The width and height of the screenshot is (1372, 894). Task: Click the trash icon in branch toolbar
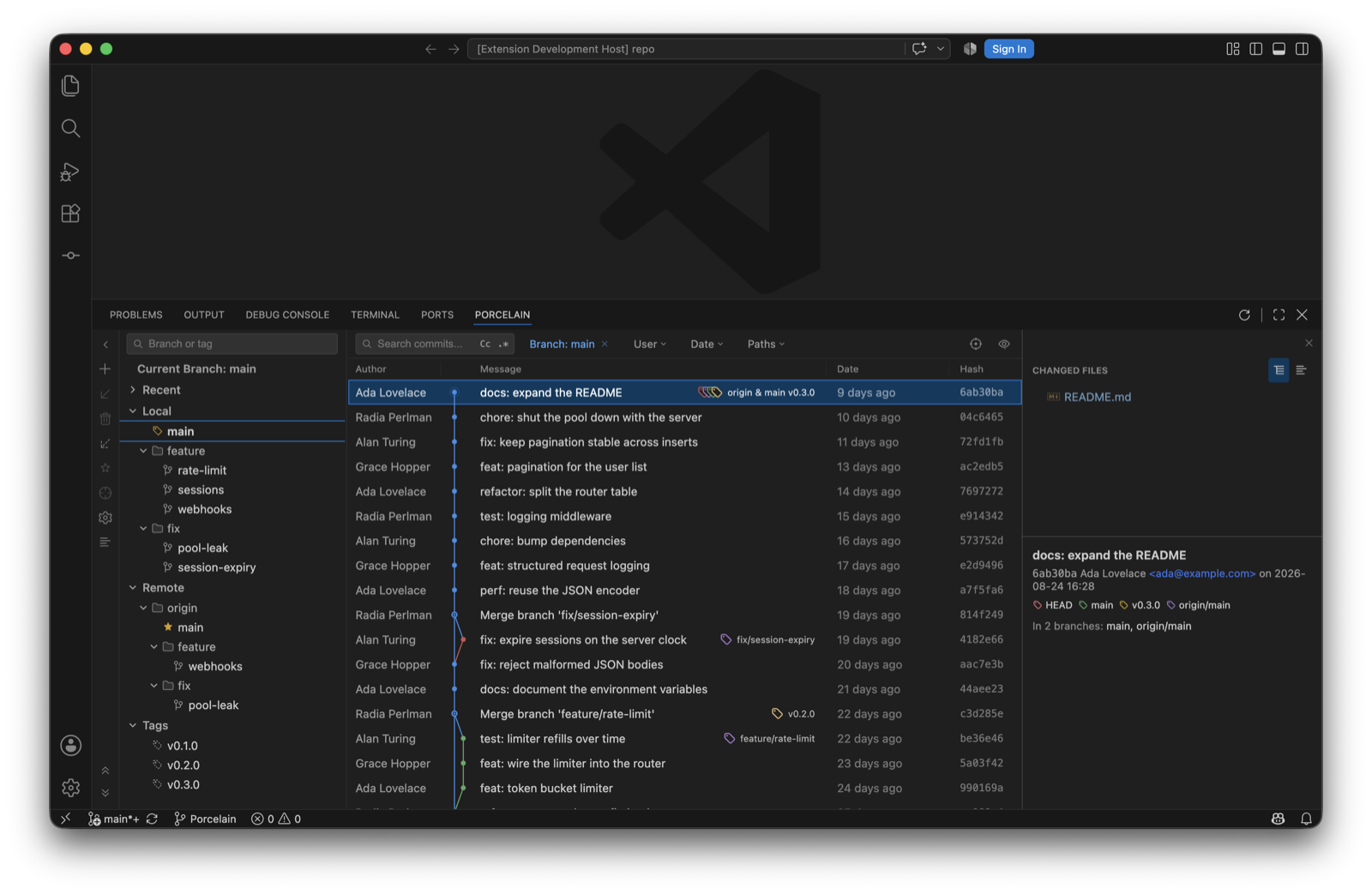105,419
